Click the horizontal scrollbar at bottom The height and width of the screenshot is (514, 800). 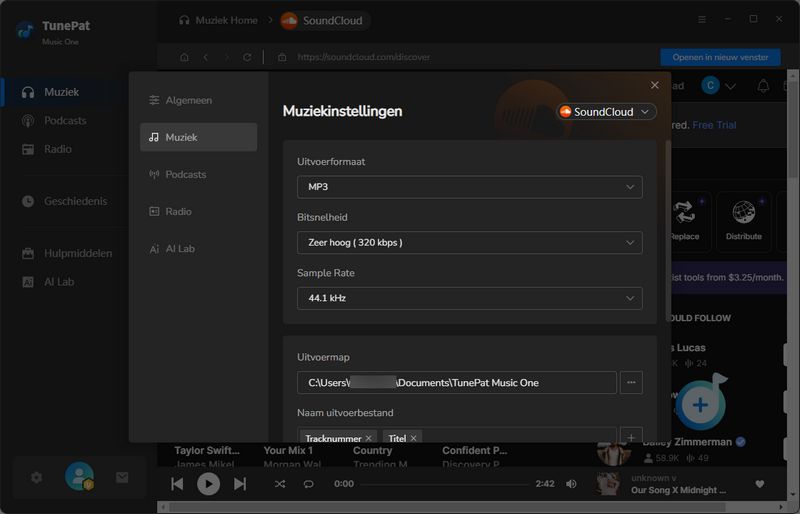446,507
